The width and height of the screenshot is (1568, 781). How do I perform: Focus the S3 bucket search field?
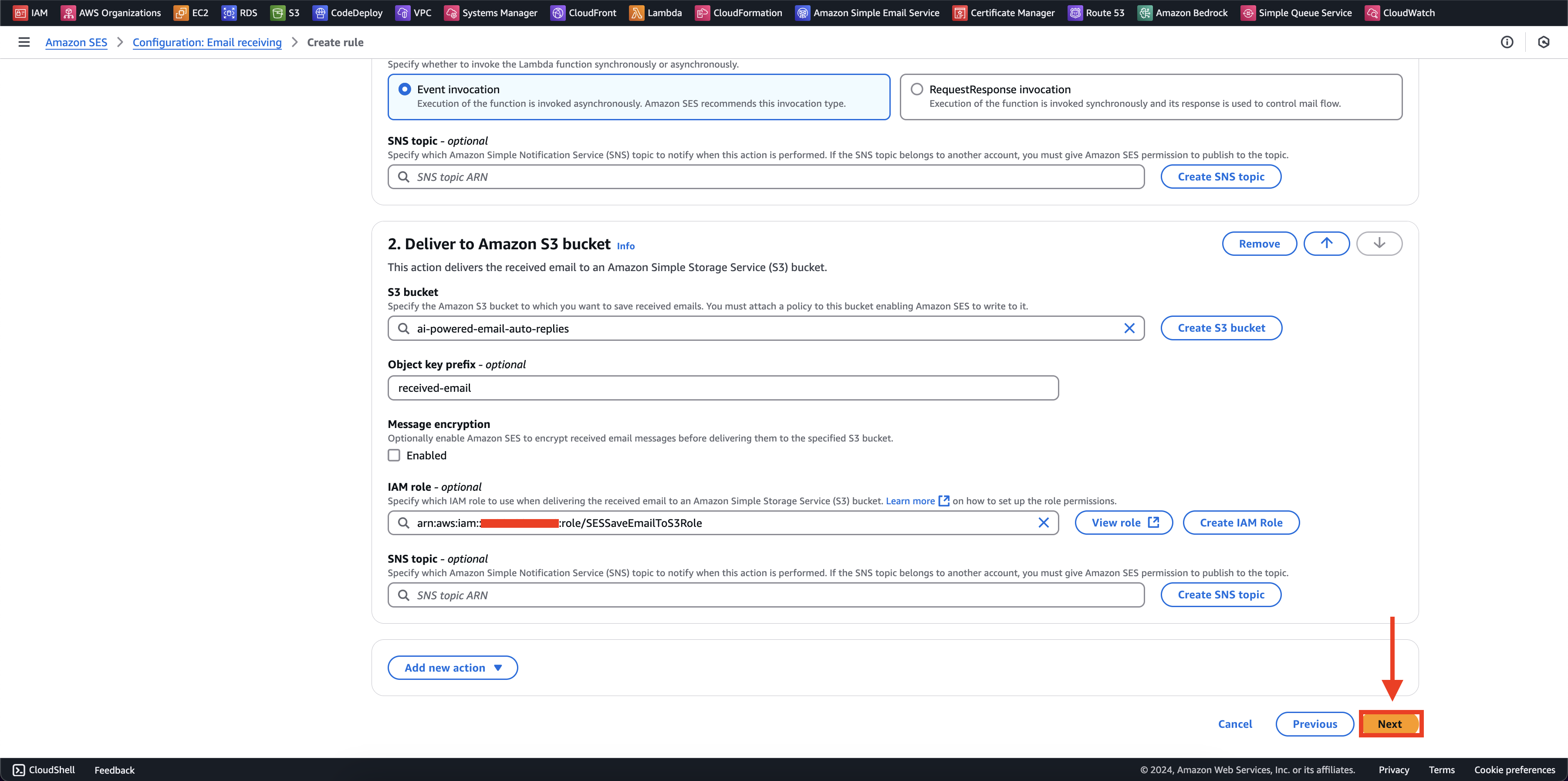coord(766,328)
